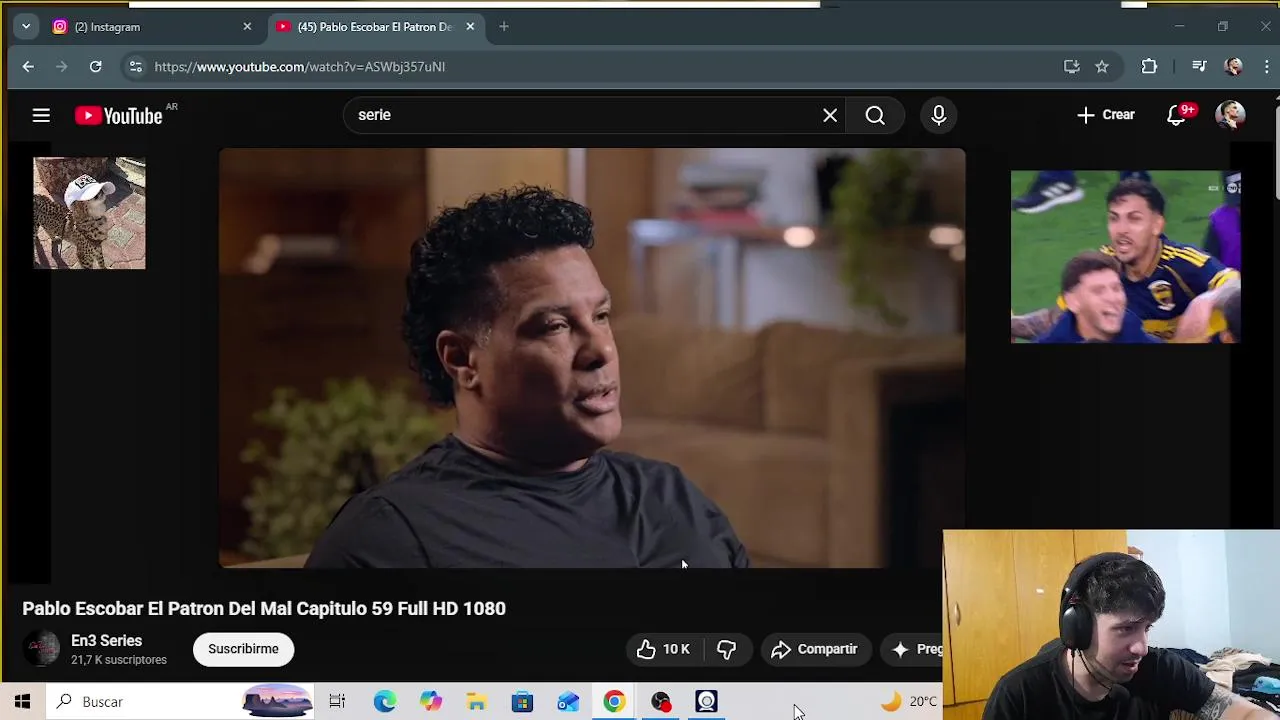Open the cat thumbnail on the left
1280x720 pixels.
pyautogui.click(x=89, y=213)
